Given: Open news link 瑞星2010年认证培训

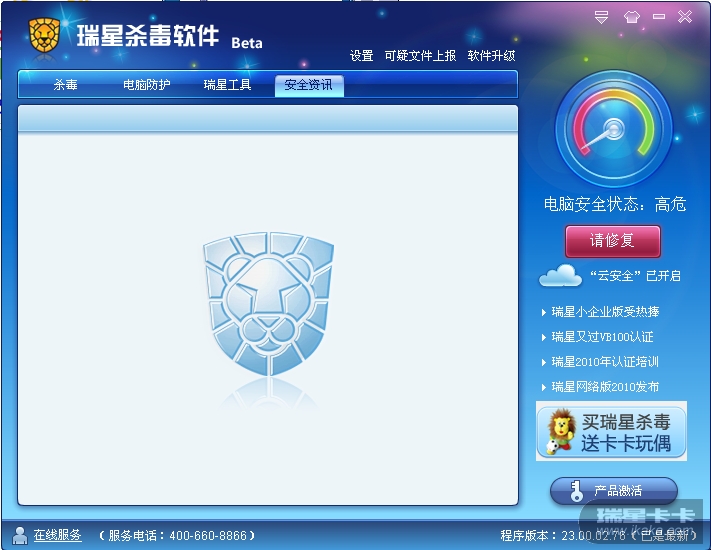Looking at the screenshot, I should point(605,362).
